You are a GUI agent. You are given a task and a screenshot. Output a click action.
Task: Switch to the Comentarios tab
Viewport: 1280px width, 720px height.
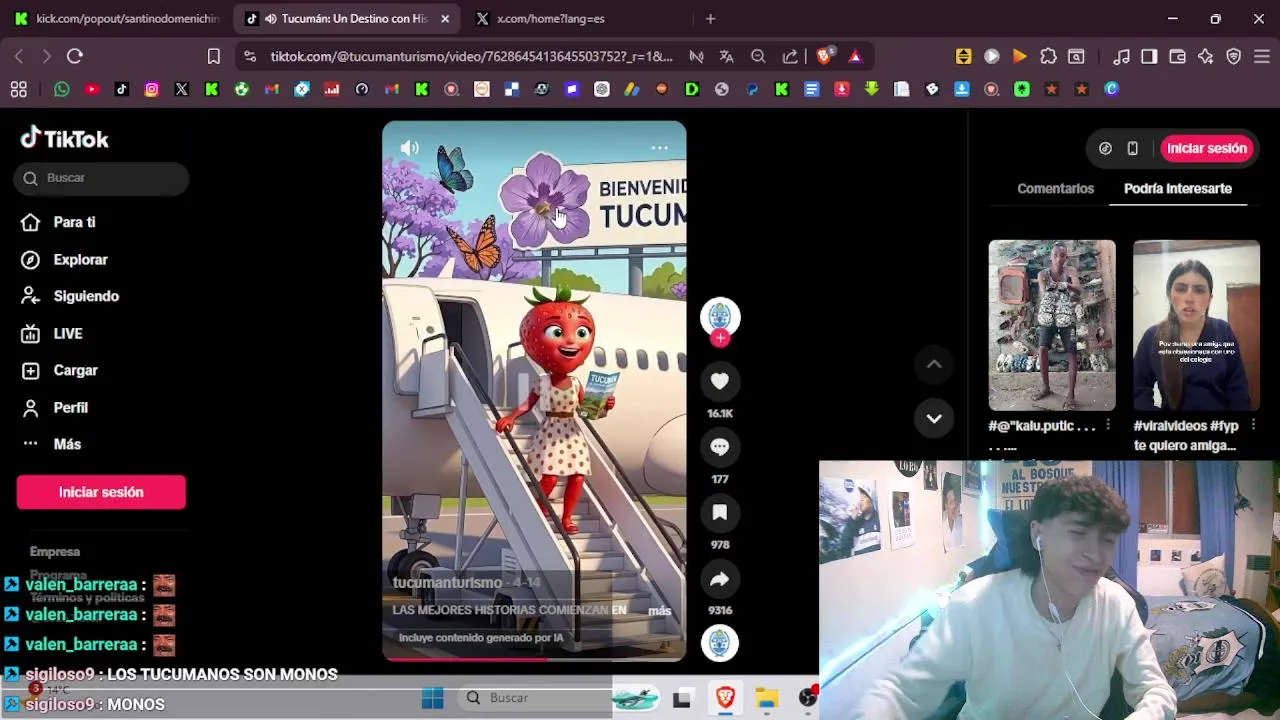coord(1055,188)
